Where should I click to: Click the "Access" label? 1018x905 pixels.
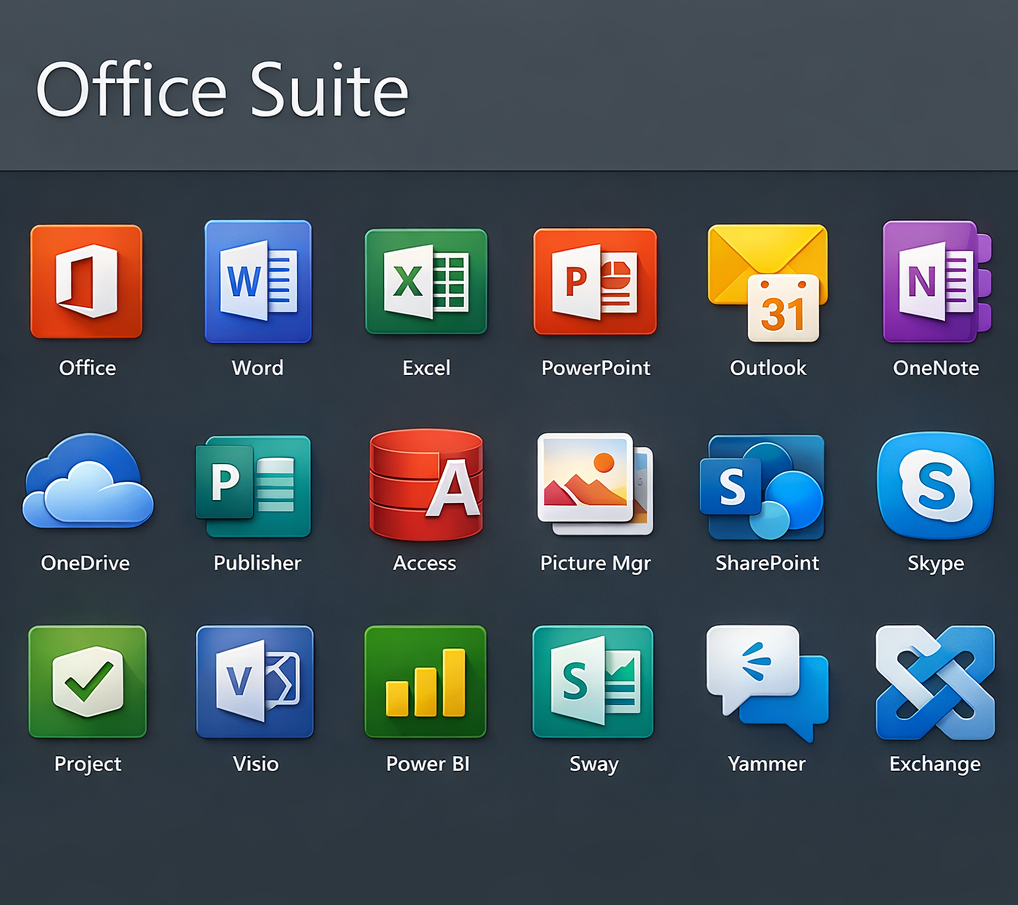425,563
